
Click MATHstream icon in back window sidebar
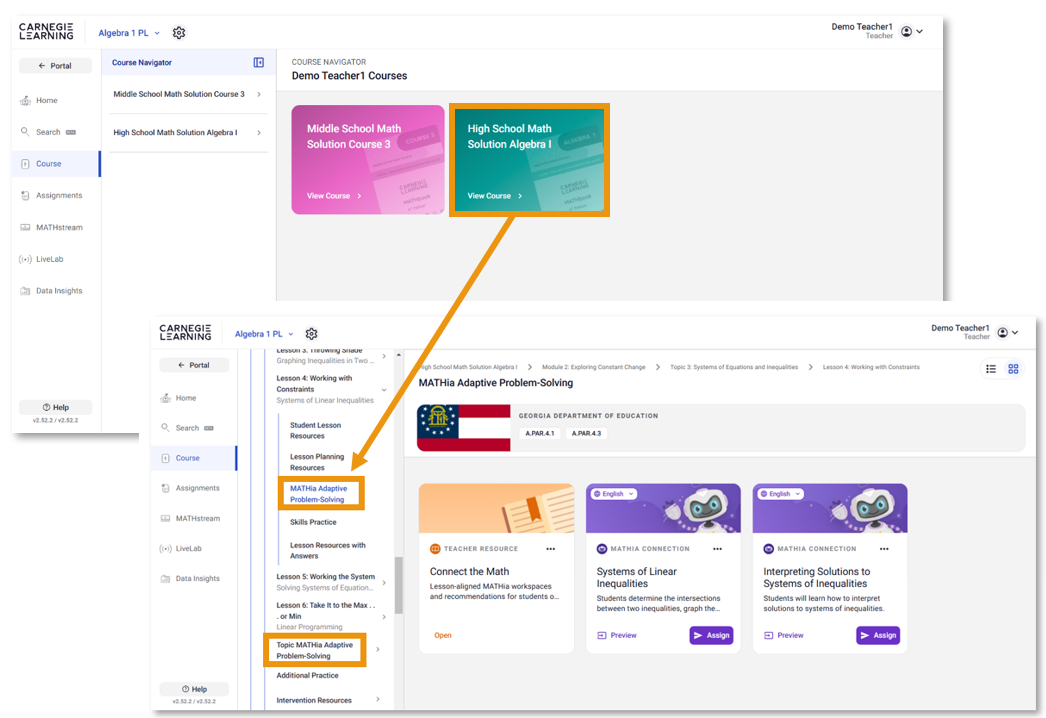(25, 228)
